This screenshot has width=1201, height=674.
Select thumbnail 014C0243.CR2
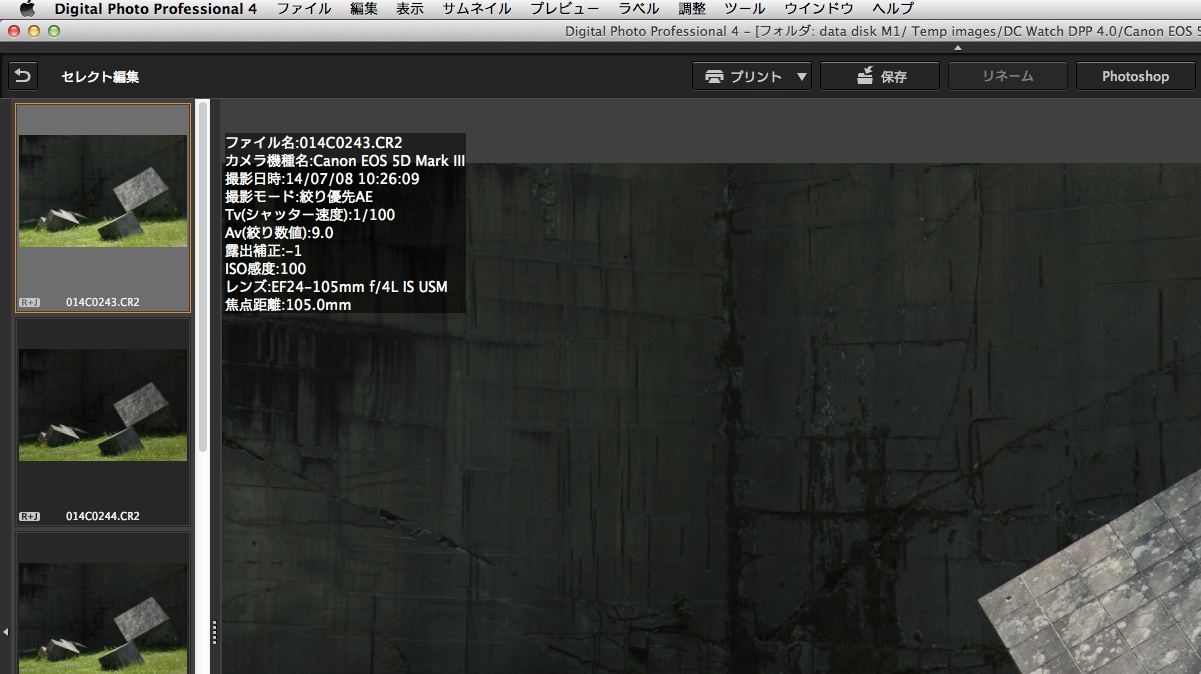[x=103, y=208]
